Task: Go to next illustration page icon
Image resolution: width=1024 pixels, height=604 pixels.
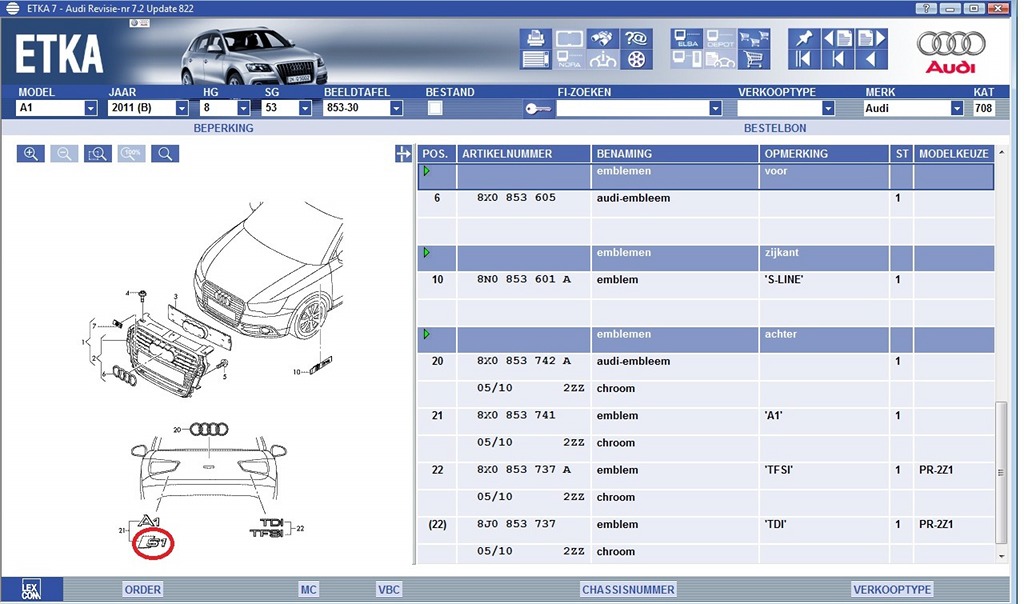Action: click(872, 38)
